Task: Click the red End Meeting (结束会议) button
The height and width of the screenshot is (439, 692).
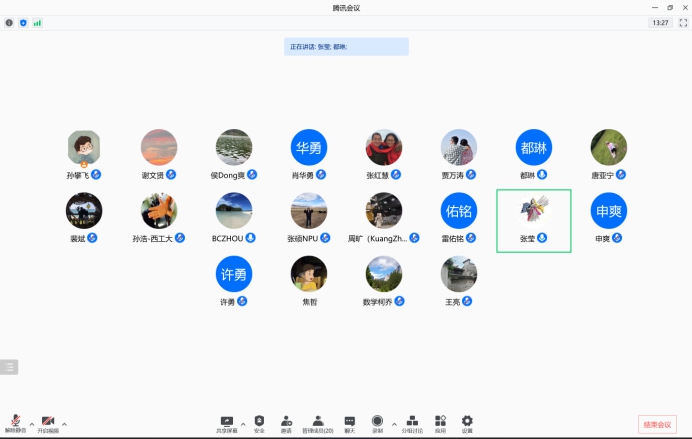Action: (658, 424)
